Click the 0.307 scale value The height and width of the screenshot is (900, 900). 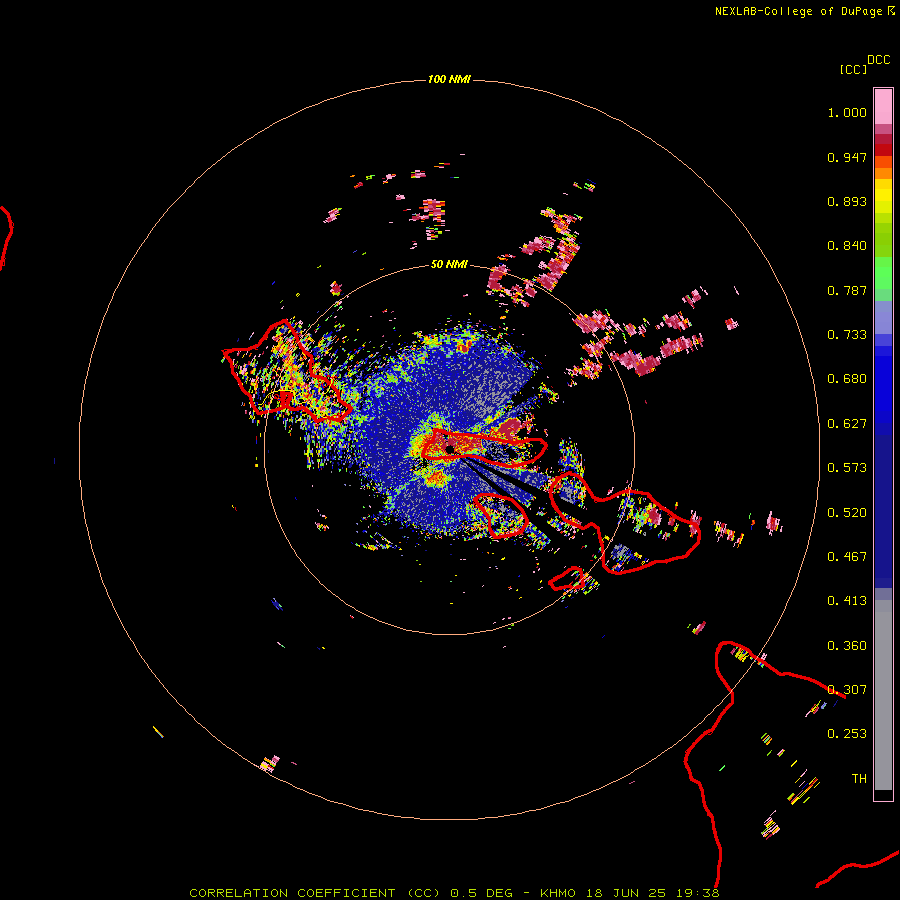tap(847, 690)
